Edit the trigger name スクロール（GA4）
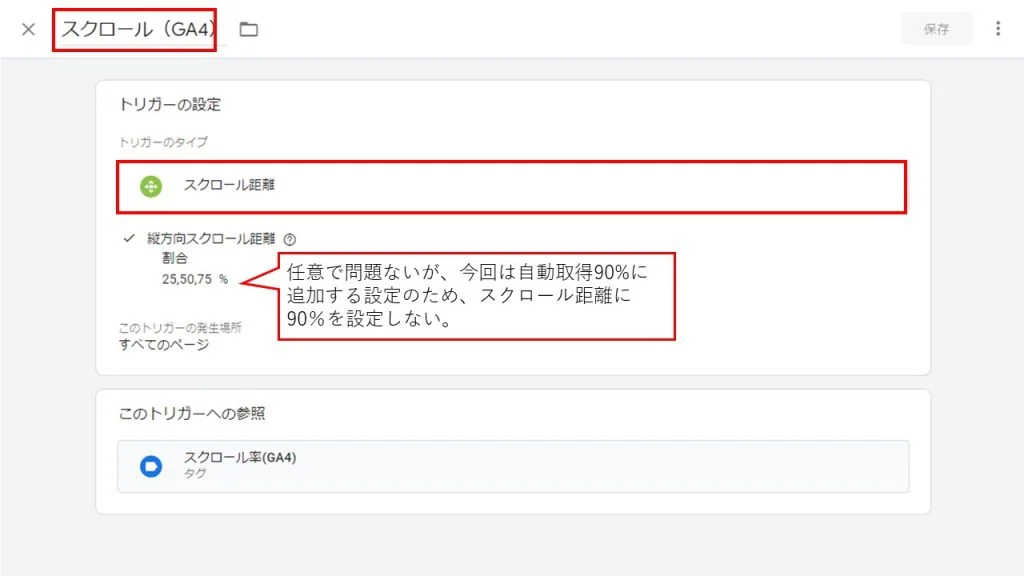Screen dimensions: 1024x576 138,29
